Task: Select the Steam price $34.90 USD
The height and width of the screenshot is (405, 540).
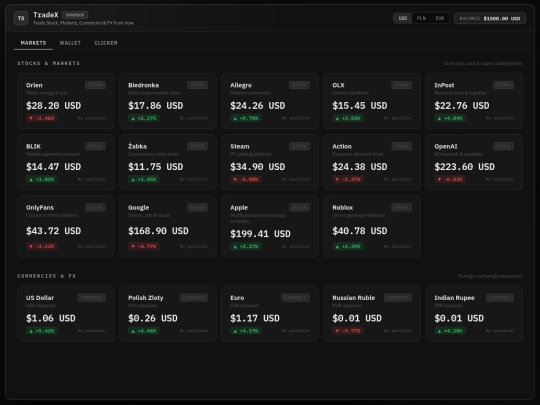Action: (x=258, y=167)
